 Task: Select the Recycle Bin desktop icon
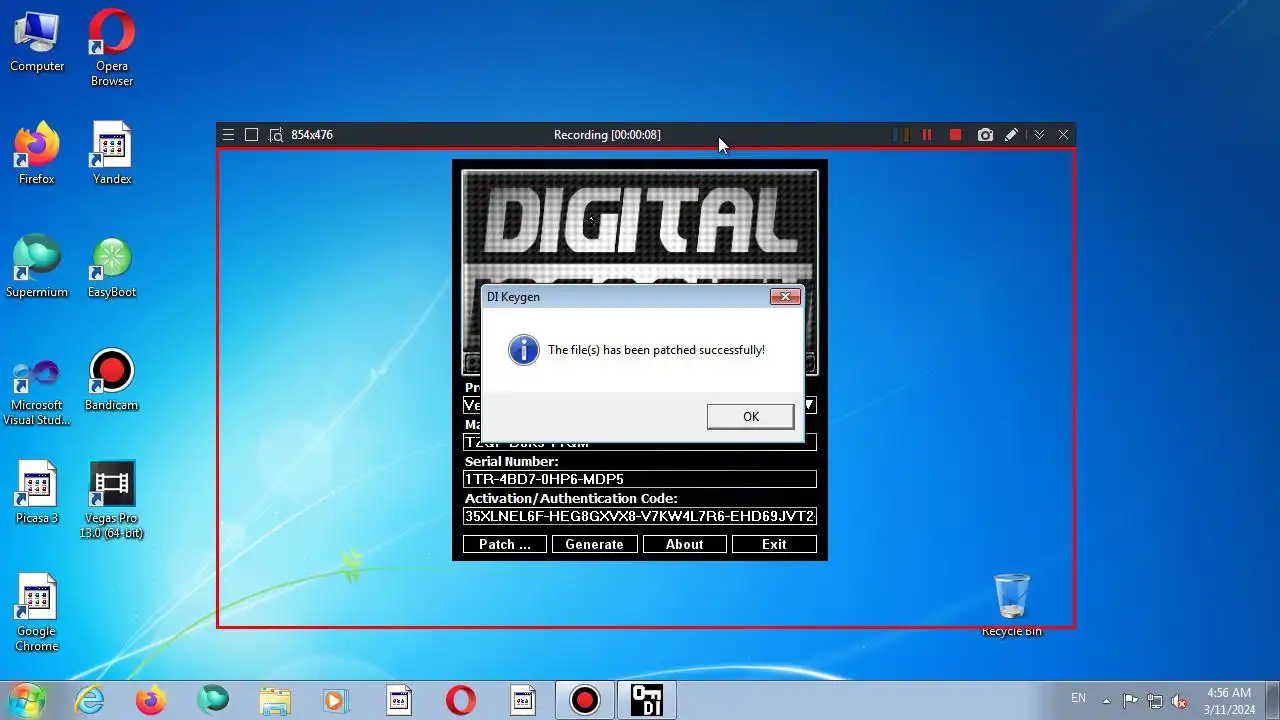(x=1012, y=605)
